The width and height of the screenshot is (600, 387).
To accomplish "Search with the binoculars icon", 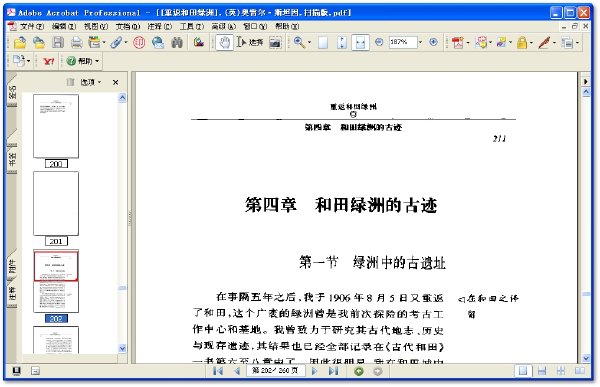I will 177,42.
